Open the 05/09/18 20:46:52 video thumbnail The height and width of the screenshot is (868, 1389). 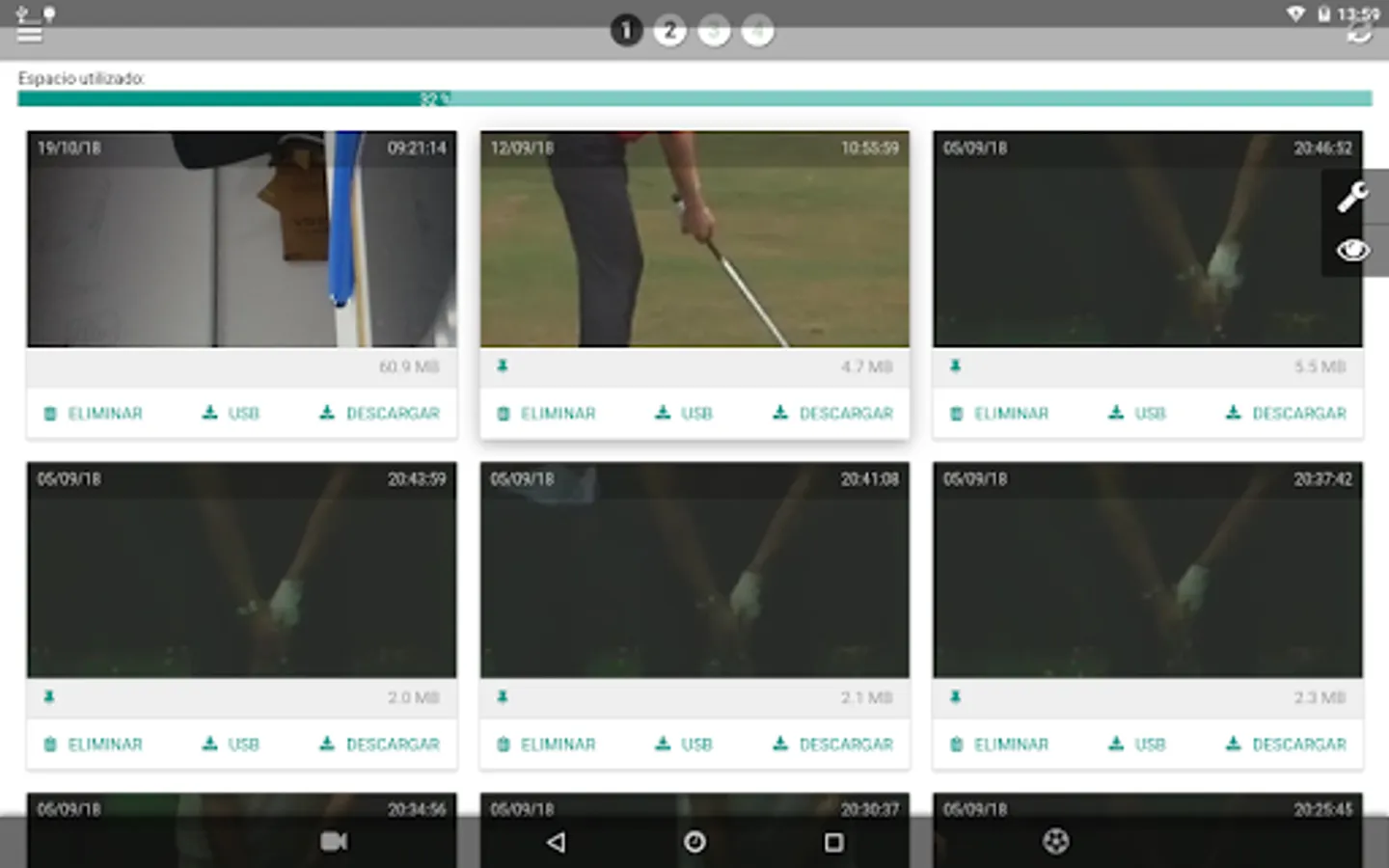pos(1148,239)
